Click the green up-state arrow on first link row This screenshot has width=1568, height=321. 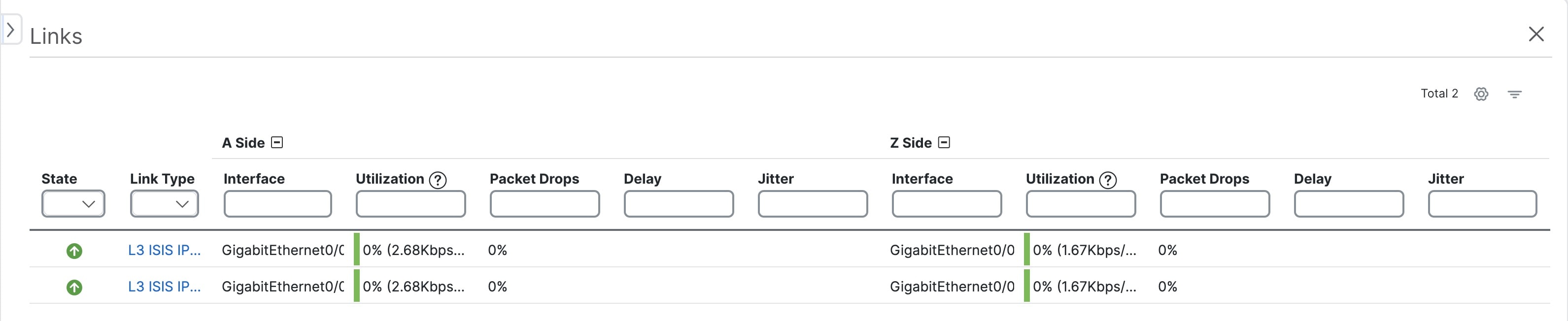pos(74,250)
